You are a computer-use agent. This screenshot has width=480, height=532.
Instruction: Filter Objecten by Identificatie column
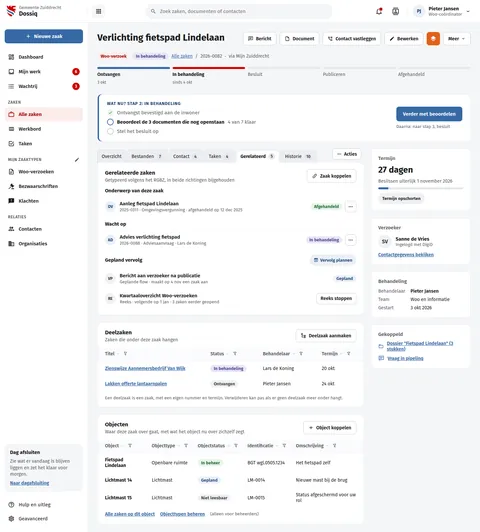click(x=284, y=445)
